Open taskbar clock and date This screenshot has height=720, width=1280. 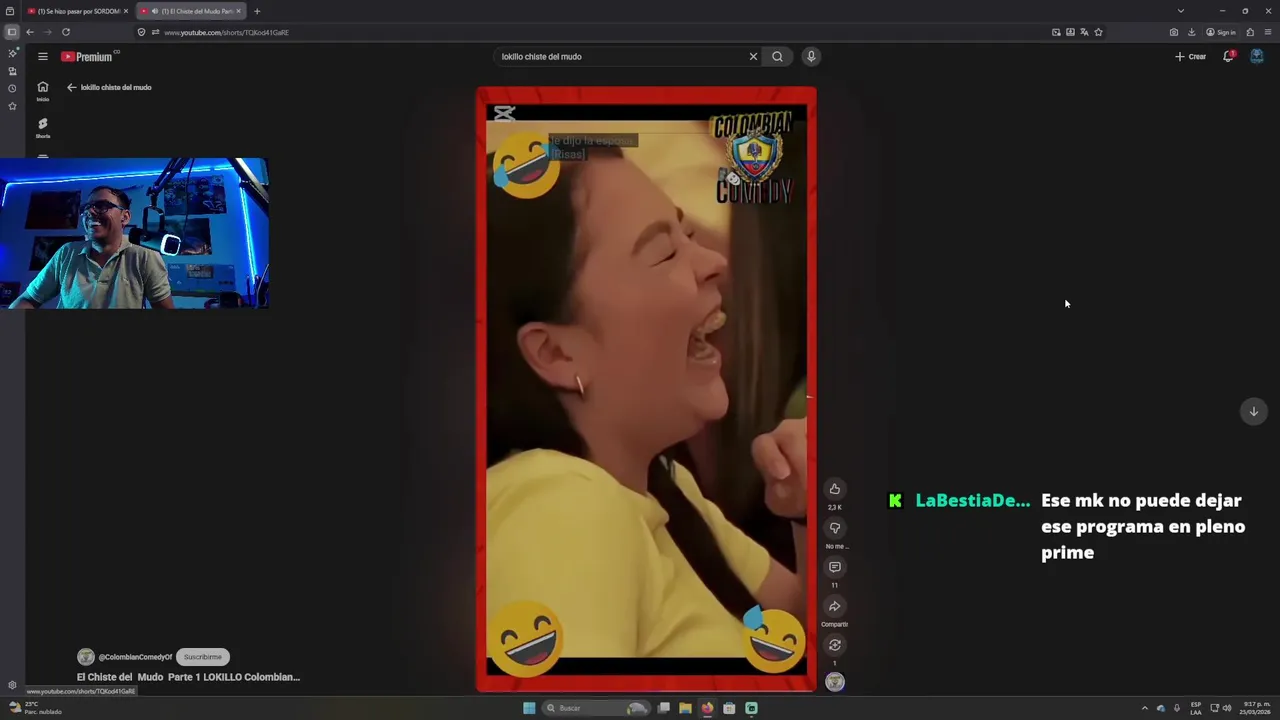[x=1255, y=708]
